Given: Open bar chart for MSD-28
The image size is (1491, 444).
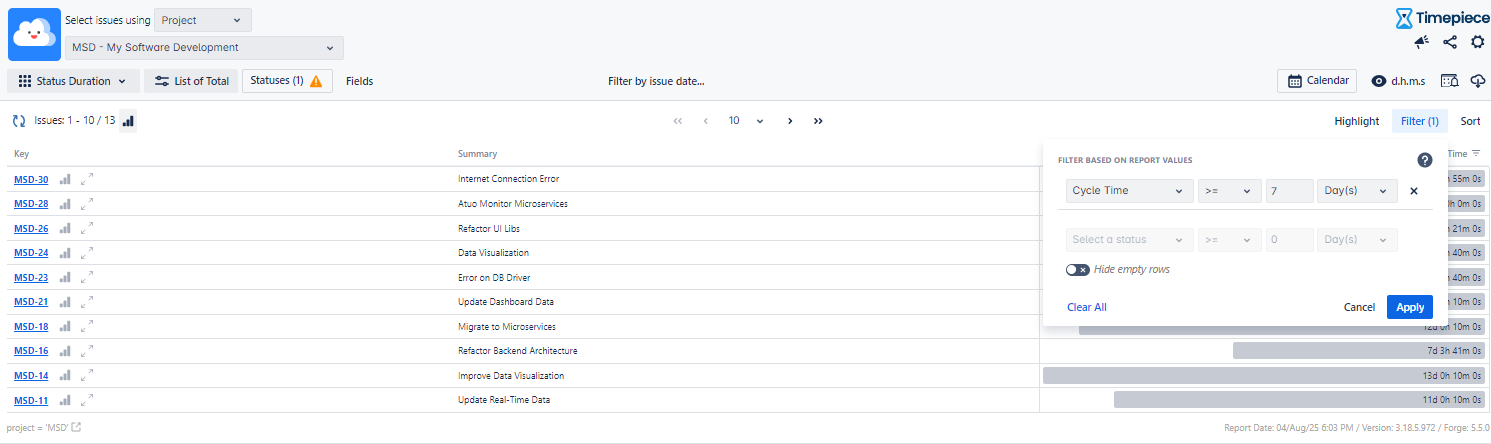Looking at the screenshot, I should [x=65, y=204].
